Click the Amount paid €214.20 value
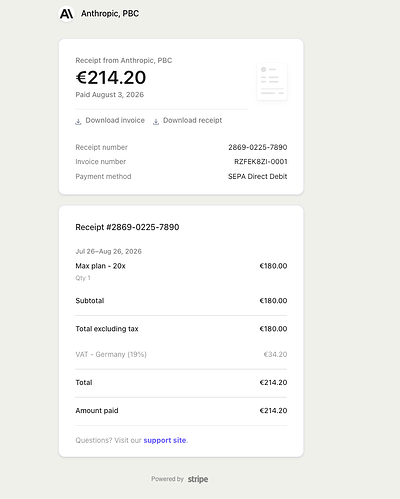 point(273,411)
